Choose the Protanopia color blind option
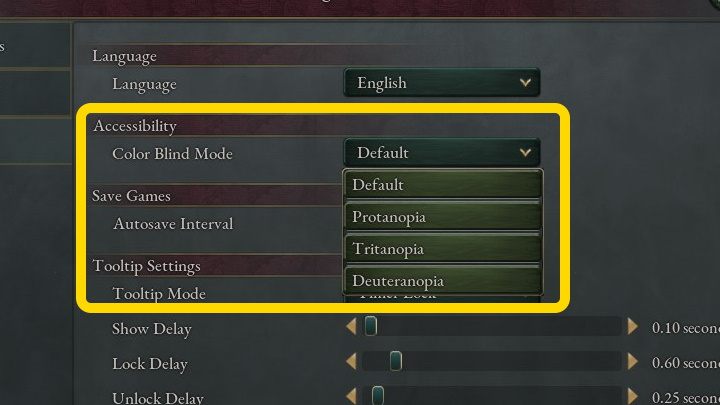Screen dimensions: 720x405 click(x=443, y=217)
